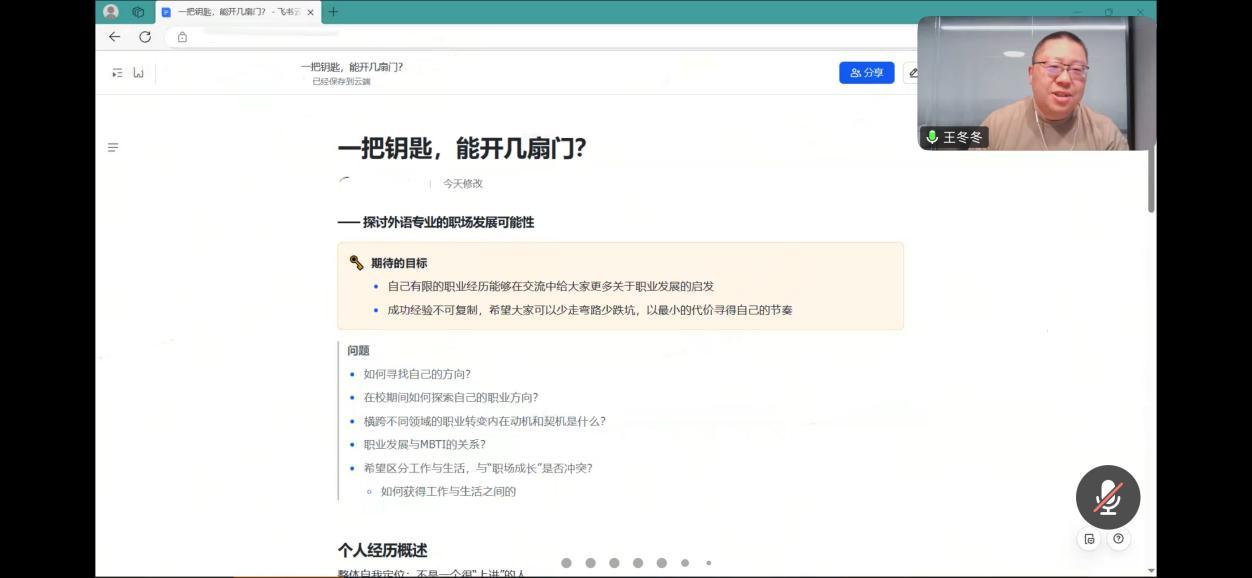Switch to the 一把钥匙，能开几扇门? browser tab
Viewport: 1252px width, 578px height.
(x=237, y=12)
